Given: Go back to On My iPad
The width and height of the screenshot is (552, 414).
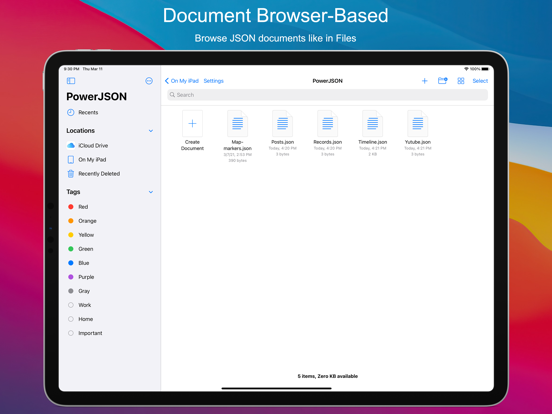Looking at the screenshot, I should pyautogui.click(x=182, y=81).
